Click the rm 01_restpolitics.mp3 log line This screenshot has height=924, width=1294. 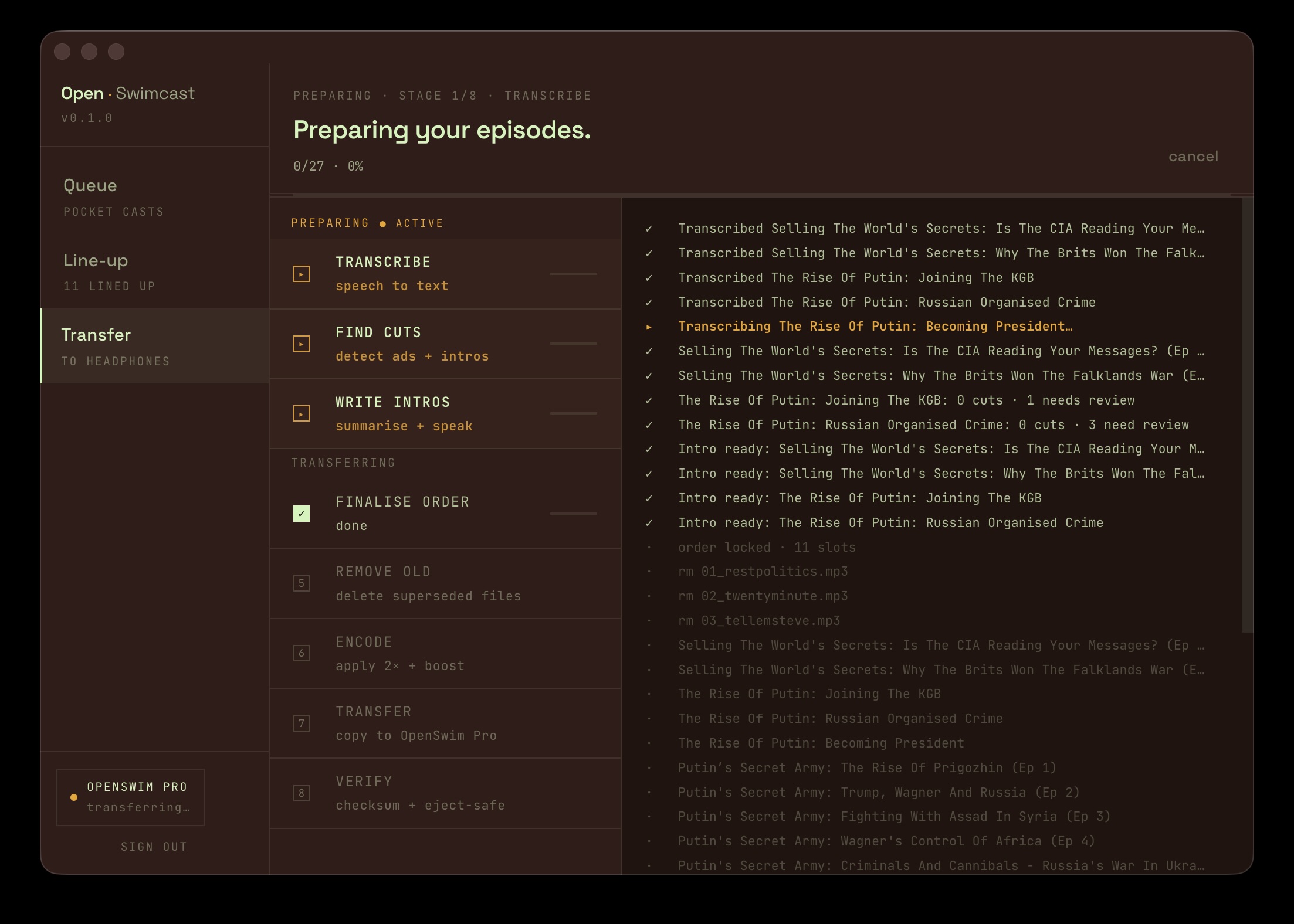pyautogui.click(x=763, y=572)
